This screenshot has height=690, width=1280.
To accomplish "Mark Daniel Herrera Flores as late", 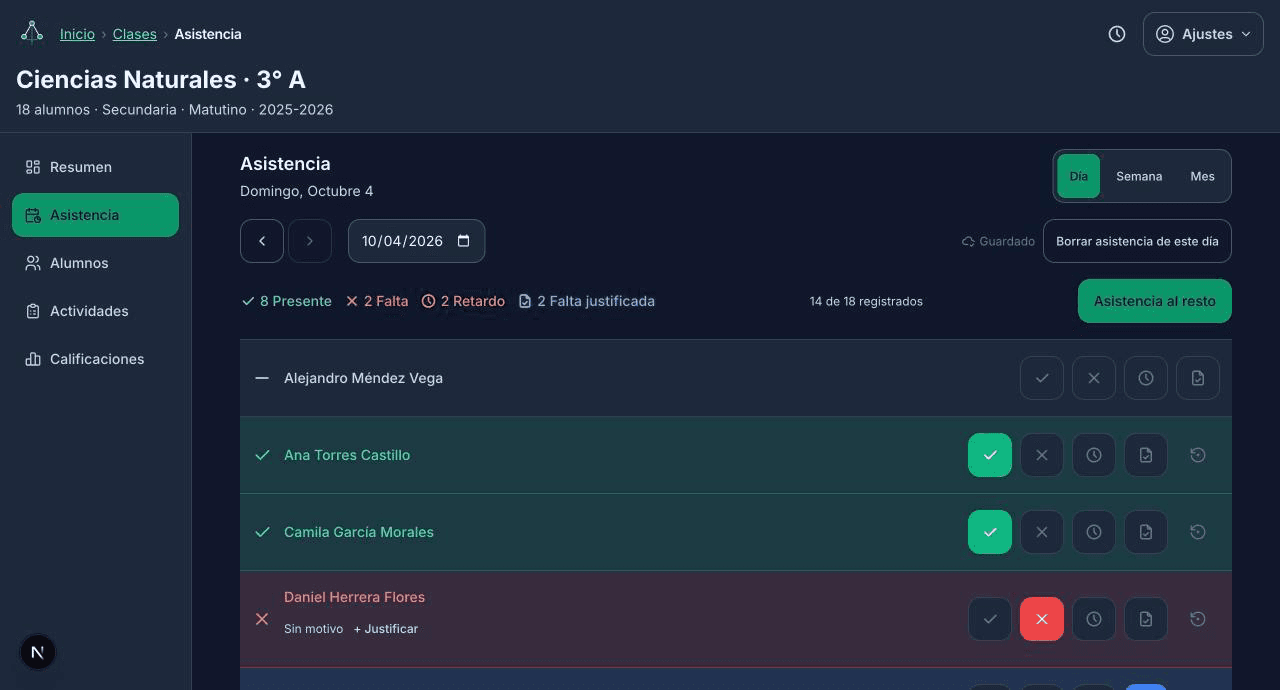I will (x=1094, y=619).
